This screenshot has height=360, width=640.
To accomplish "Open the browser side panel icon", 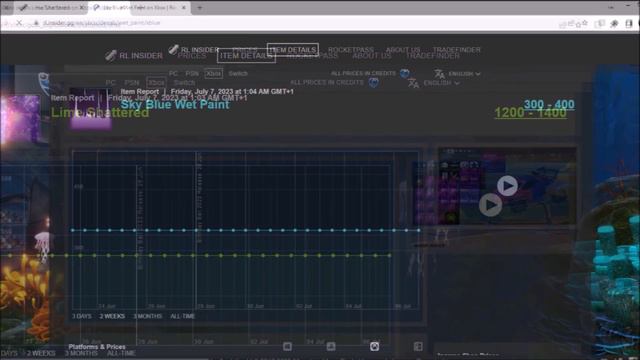I will coord(629,23).
